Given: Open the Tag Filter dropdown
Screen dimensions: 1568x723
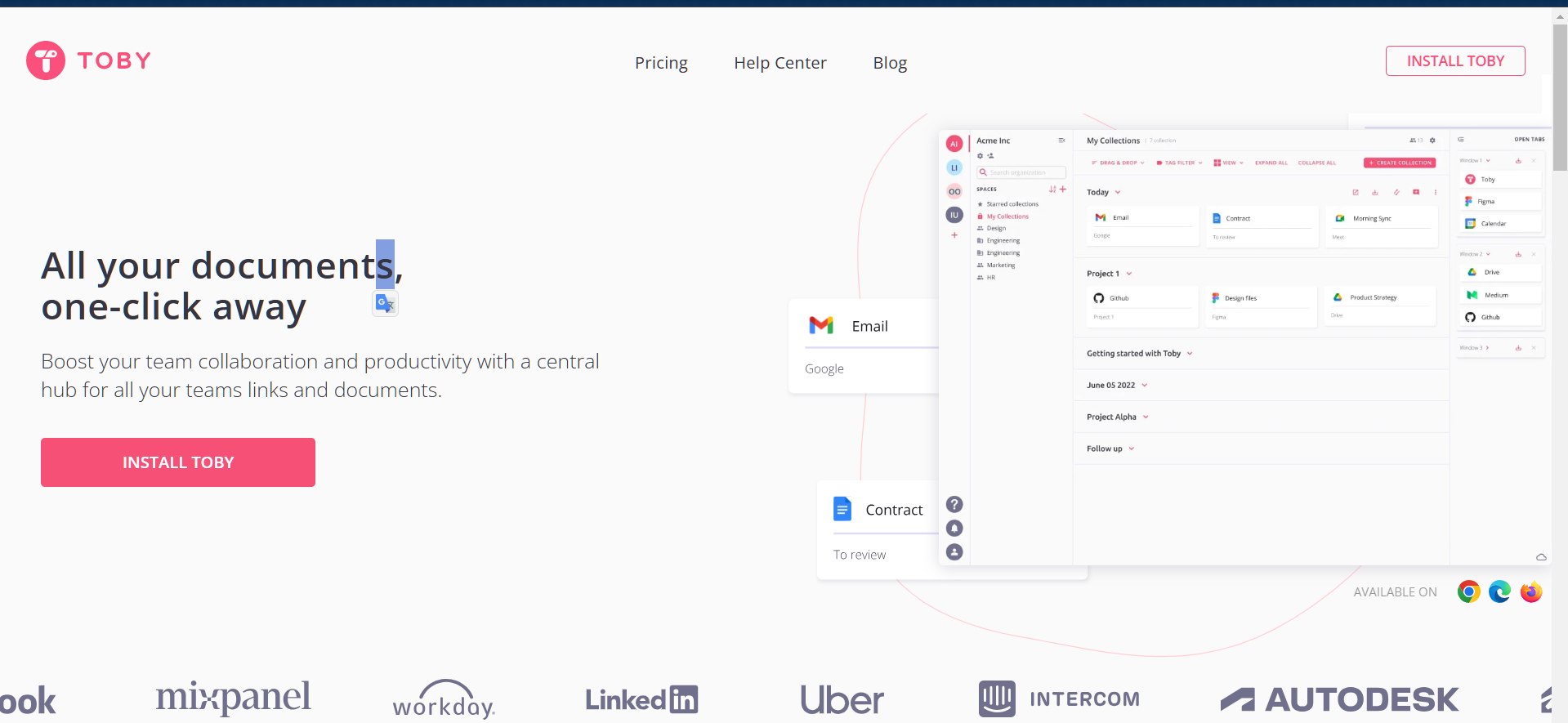Looking at the screenshot, I should click(1179, 163).
